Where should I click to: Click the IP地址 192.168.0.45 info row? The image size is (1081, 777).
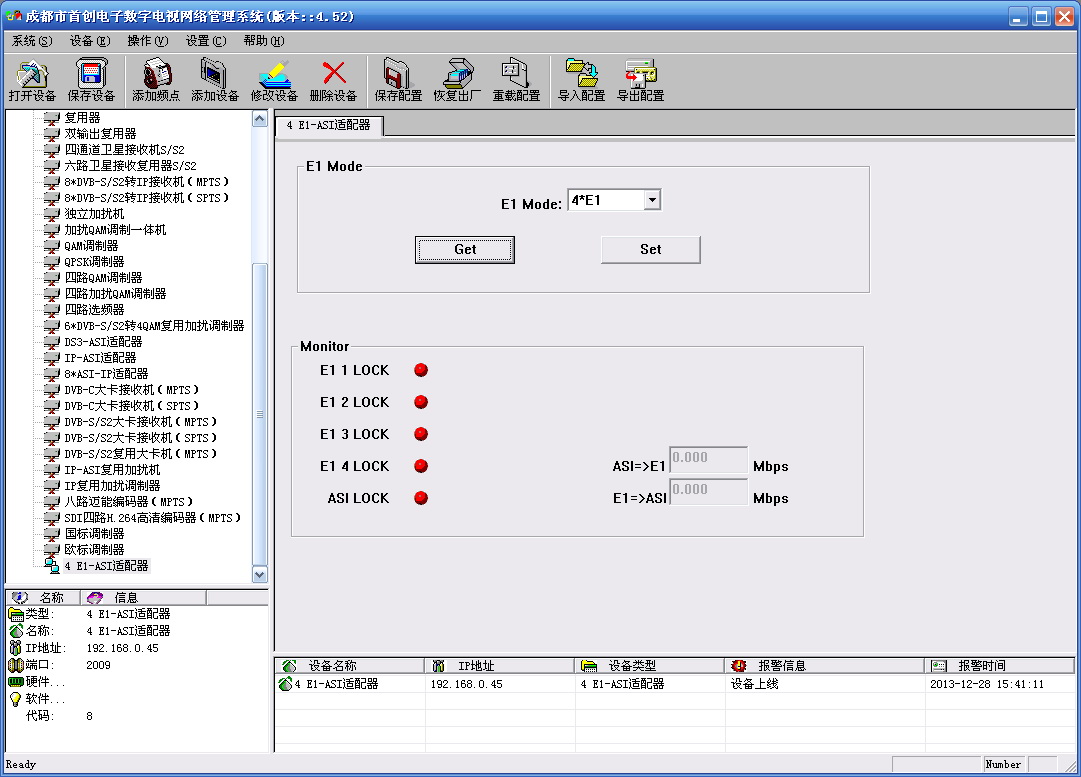coord(84,648)
